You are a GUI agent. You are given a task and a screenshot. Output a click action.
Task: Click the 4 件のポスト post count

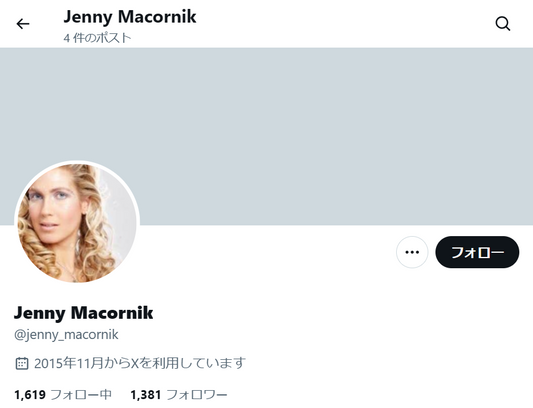97,38
